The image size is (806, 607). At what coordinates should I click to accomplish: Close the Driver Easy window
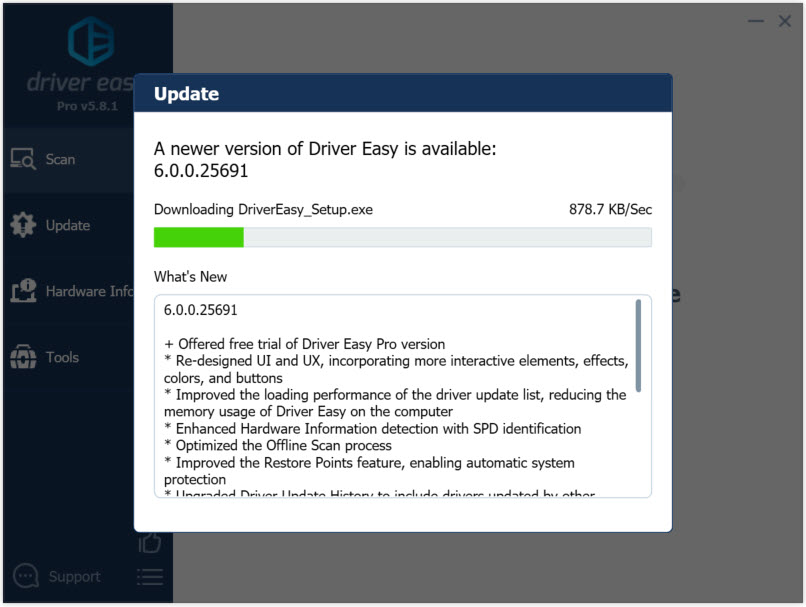click(x=784, y=21)
